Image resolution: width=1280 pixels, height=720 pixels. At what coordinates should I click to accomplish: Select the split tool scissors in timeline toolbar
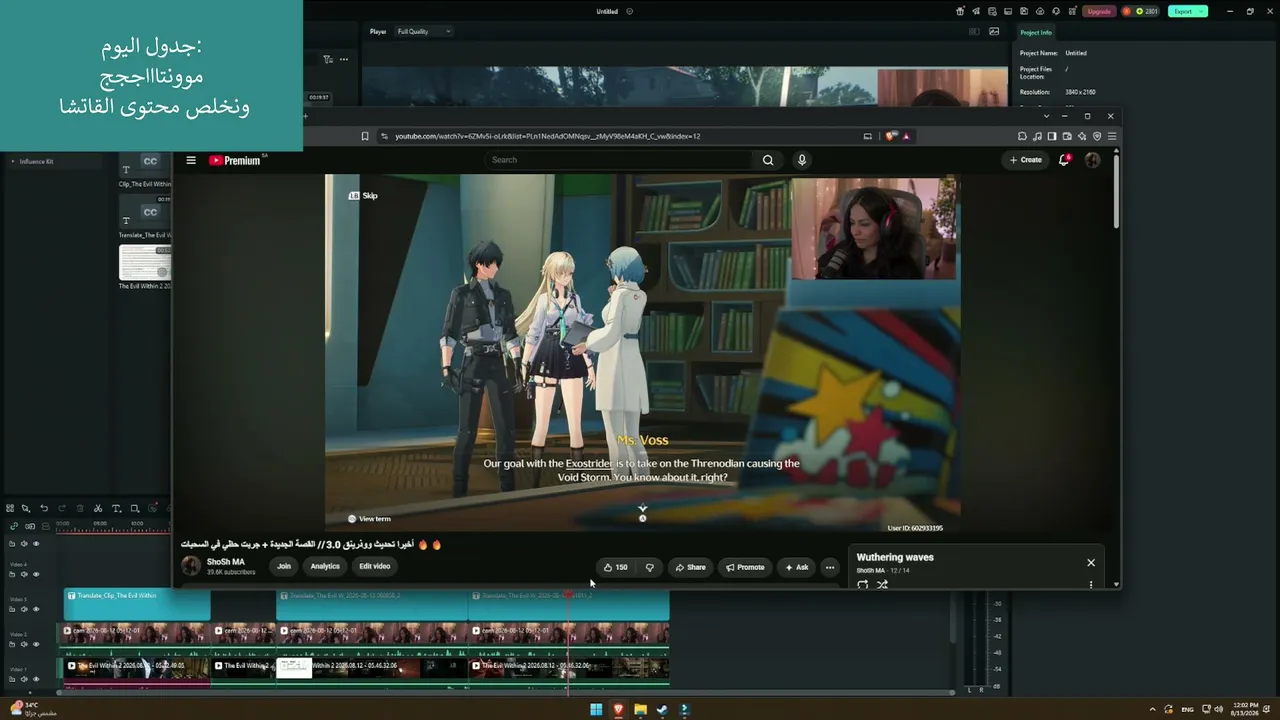[x=98, y=508]
